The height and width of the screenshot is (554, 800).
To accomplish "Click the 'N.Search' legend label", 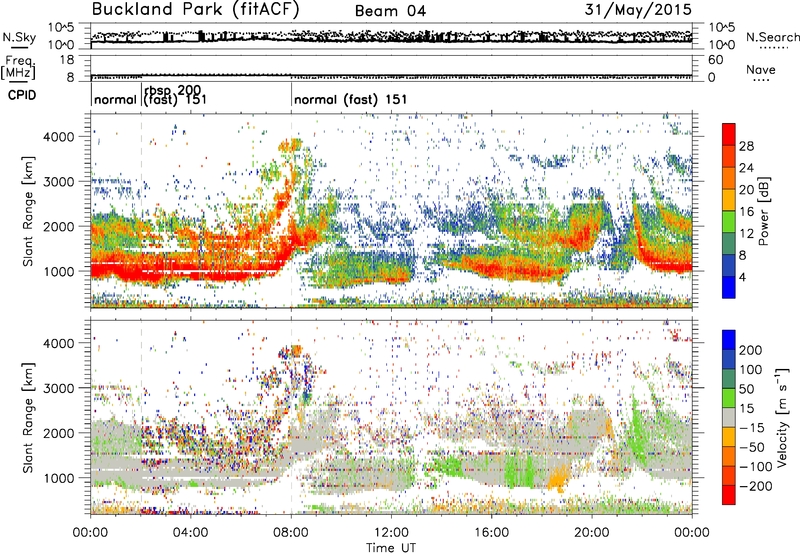I will tap(772, 37).
